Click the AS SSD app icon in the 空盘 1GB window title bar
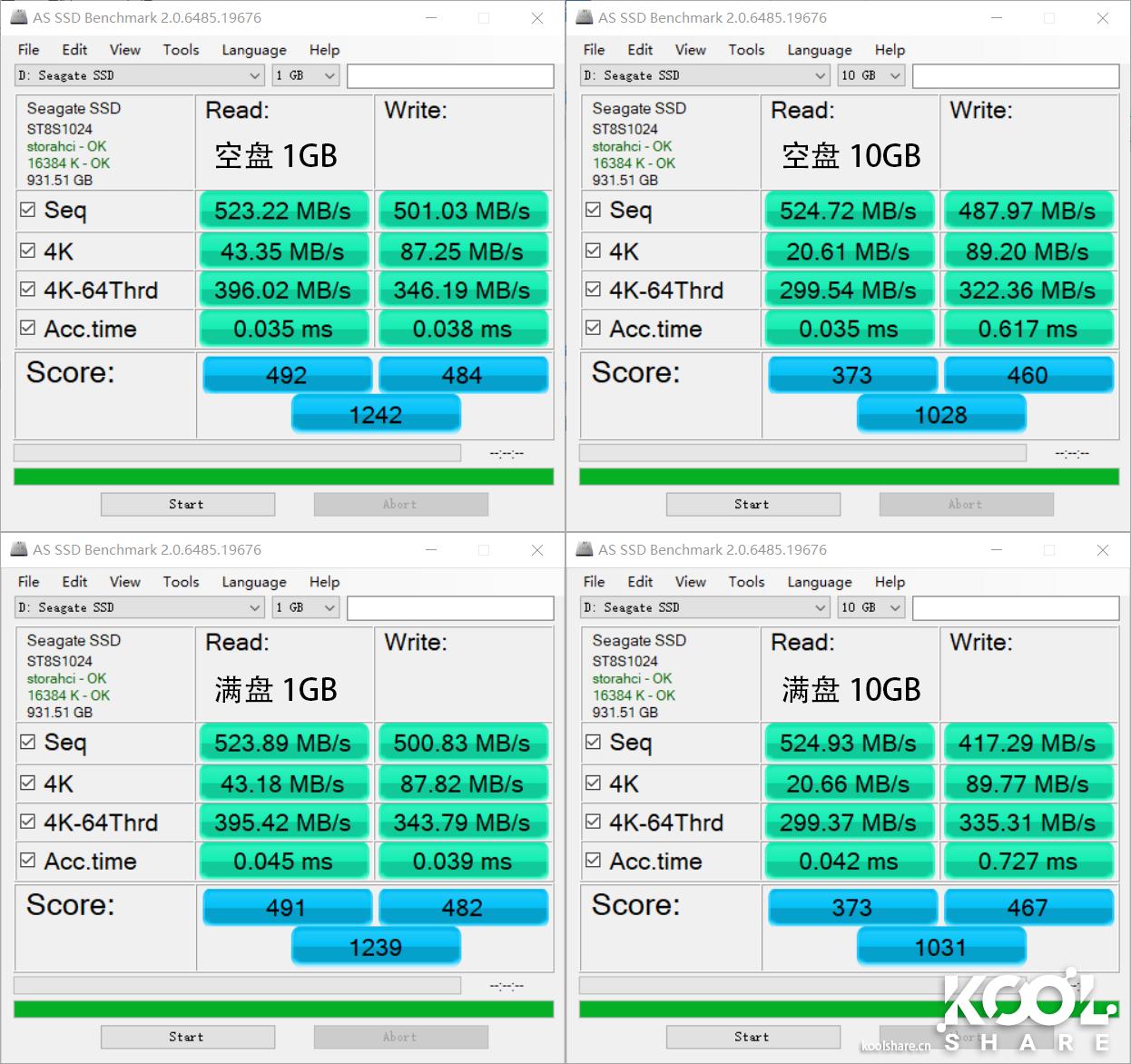The width and height of the screenshot is (1131, 1064). click(x=19, y=17)
